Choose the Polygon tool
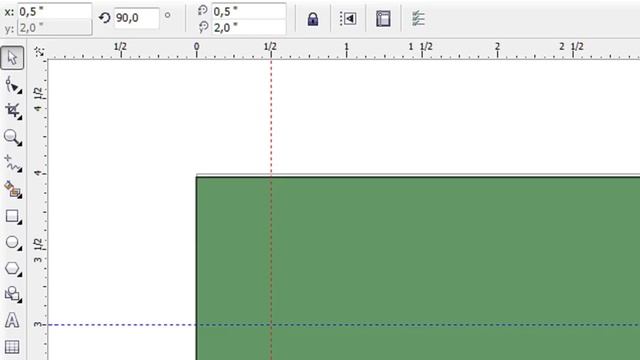The width and height of the screenshot is (640, 360). pos(12,269)
